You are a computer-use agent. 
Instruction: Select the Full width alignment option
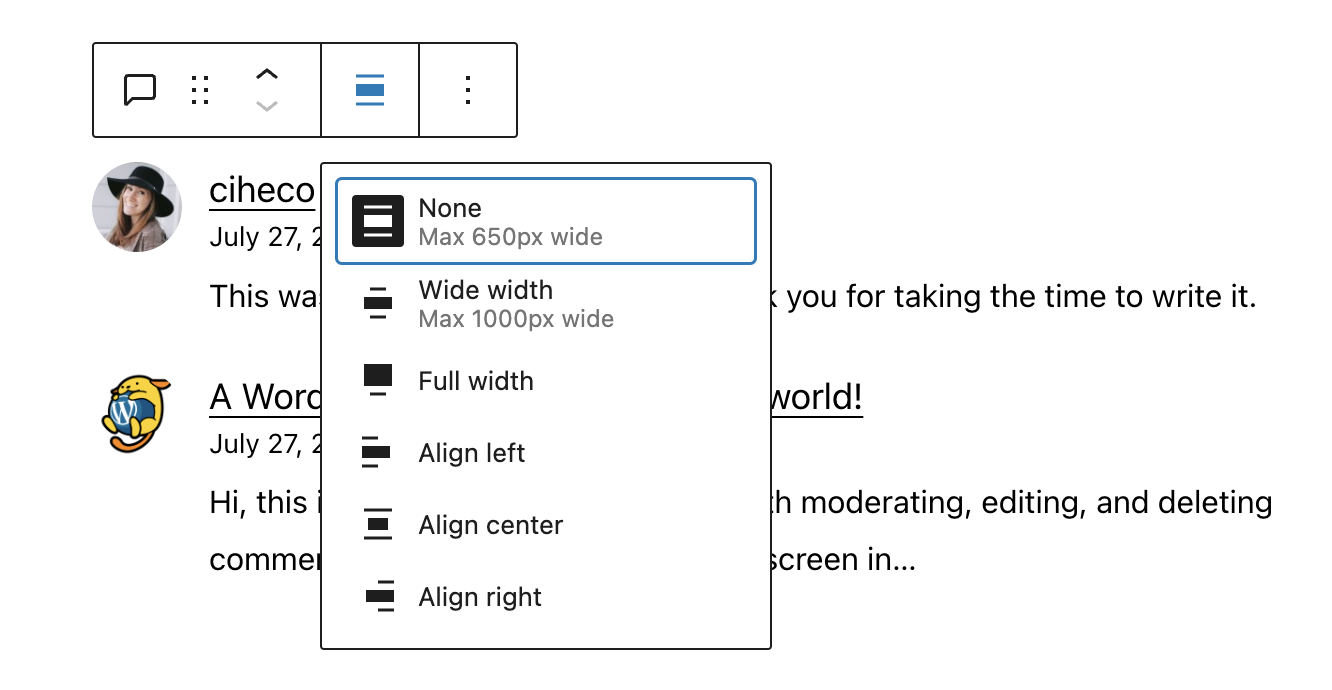point(476,380)
